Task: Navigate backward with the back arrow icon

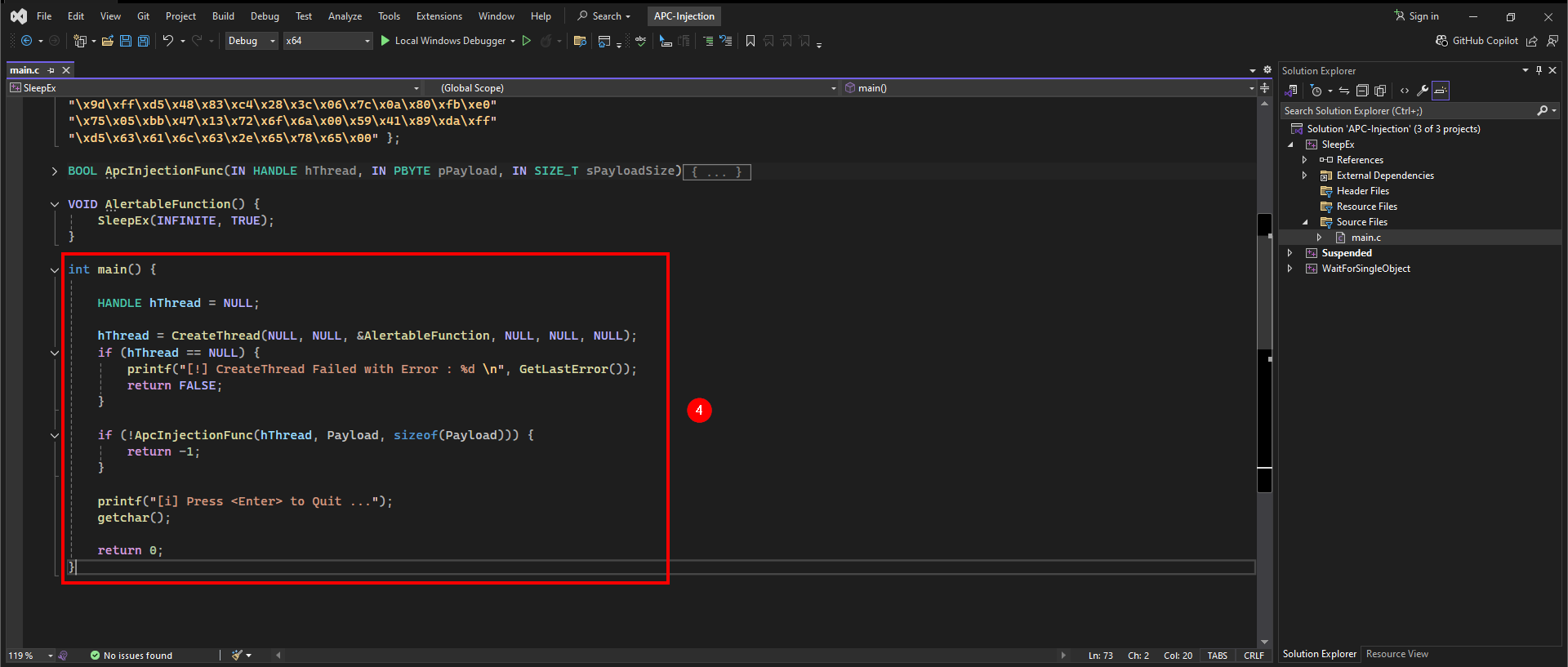Action: (27, 41)
